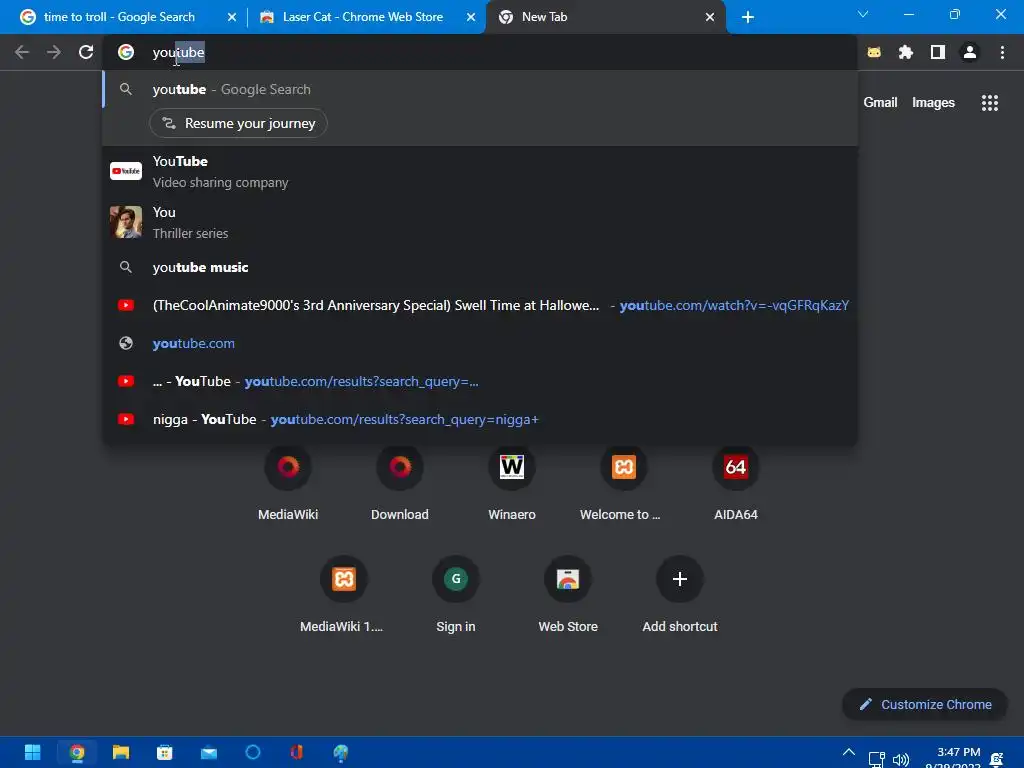
Task: Click Add shortcut plus button
Action: pos(680,579)
